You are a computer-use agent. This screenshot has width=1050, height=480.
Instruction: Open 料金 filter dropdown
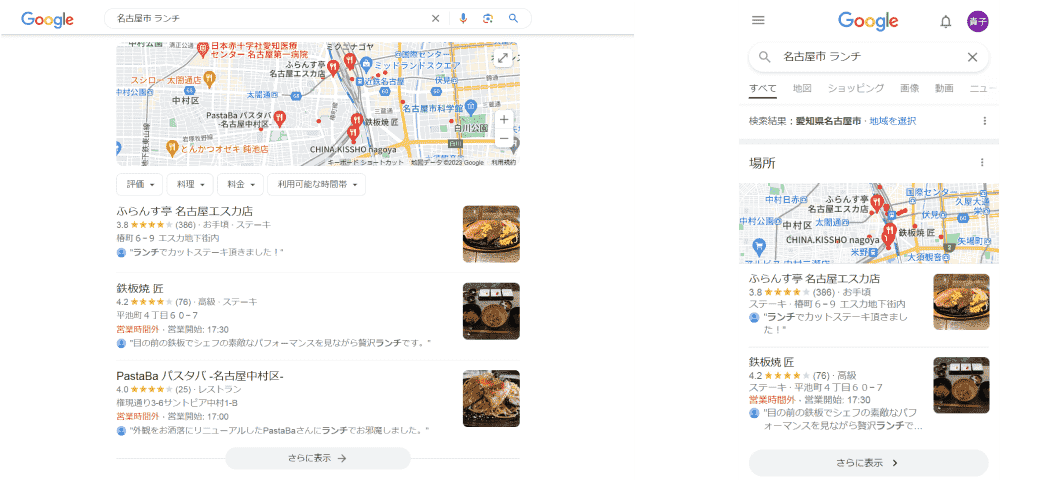click(x=240, y=184)
